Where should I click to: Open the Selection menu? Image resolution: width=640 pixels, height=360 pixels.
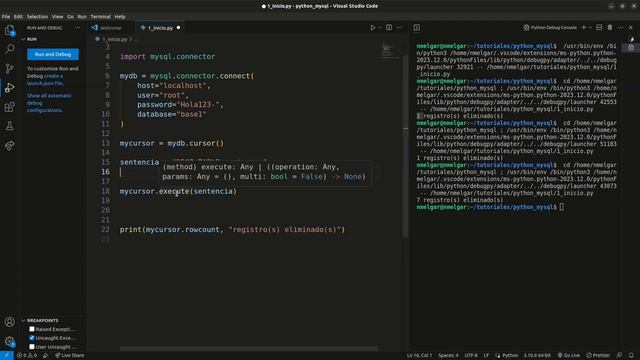37,17
